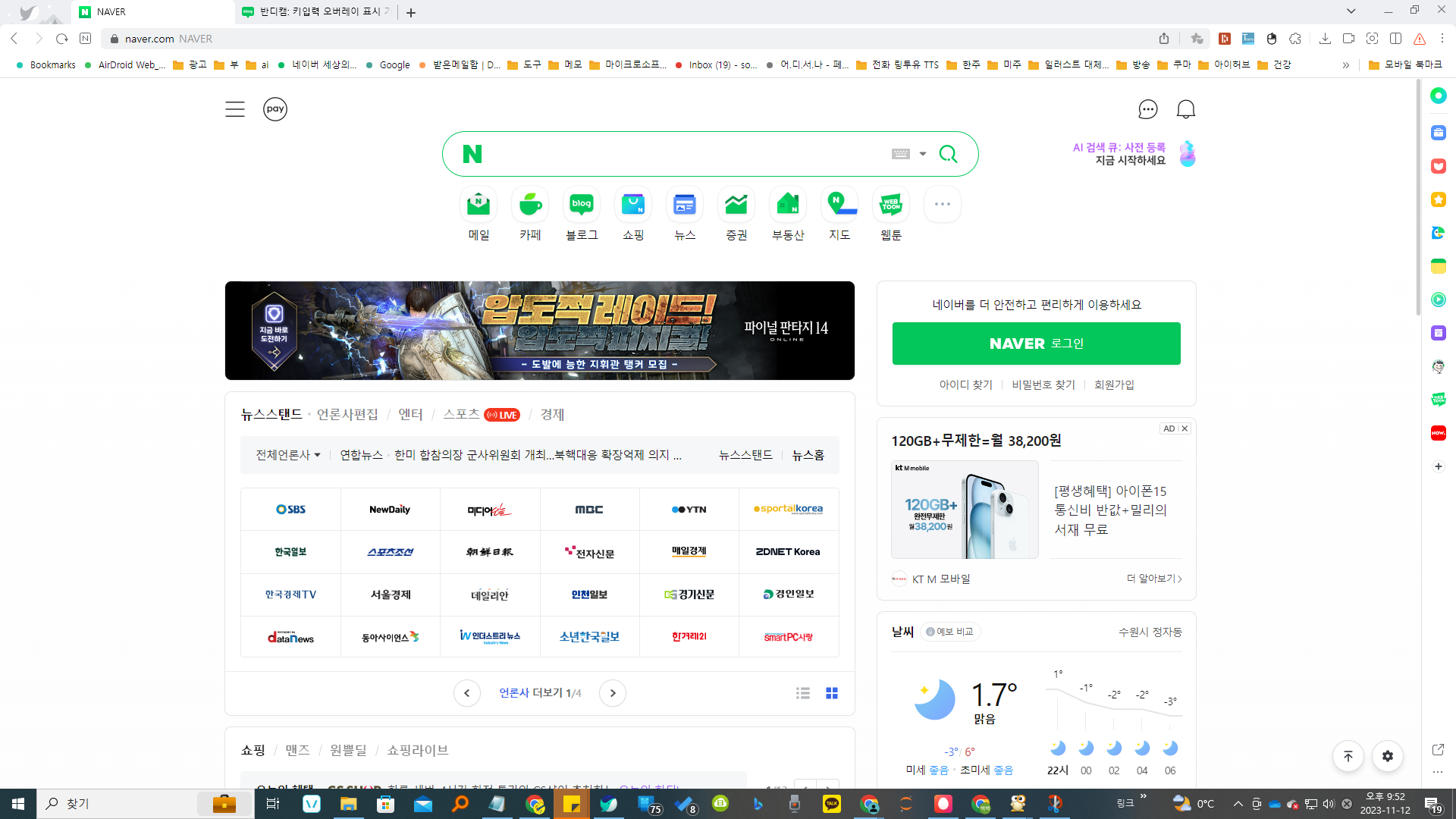Screen dimensions: 1456x819
Task: Open the 메일 (Mail) service icon
Action: pos(478,204)
